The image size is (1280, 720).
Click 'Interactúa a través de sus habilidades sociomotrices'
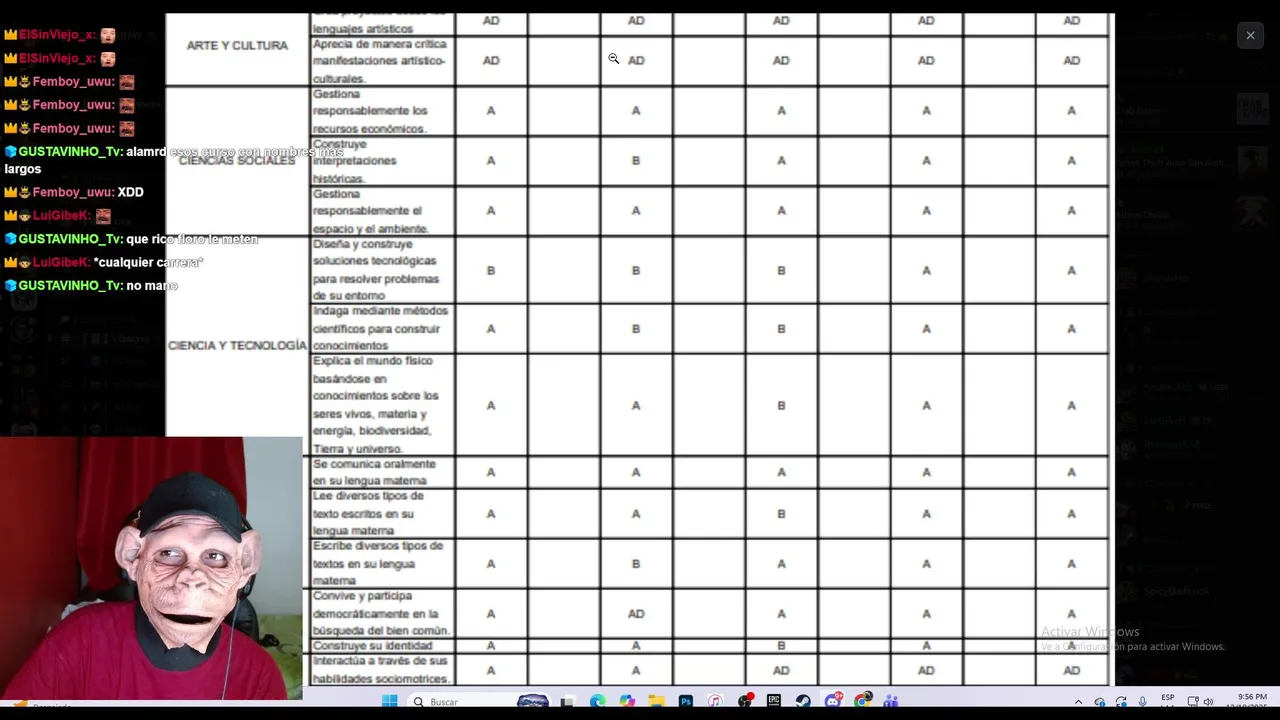pos(380,670)
